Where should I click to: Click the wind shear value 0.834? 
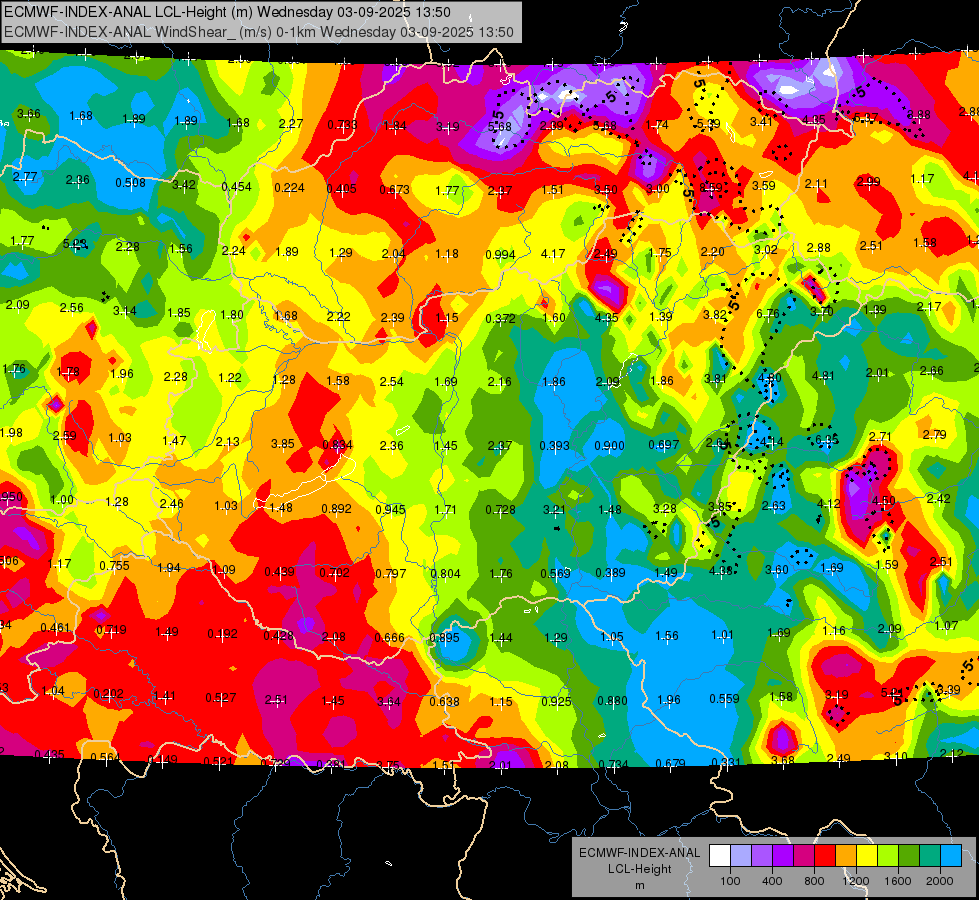pyautogui.click(x=337, y=445)
